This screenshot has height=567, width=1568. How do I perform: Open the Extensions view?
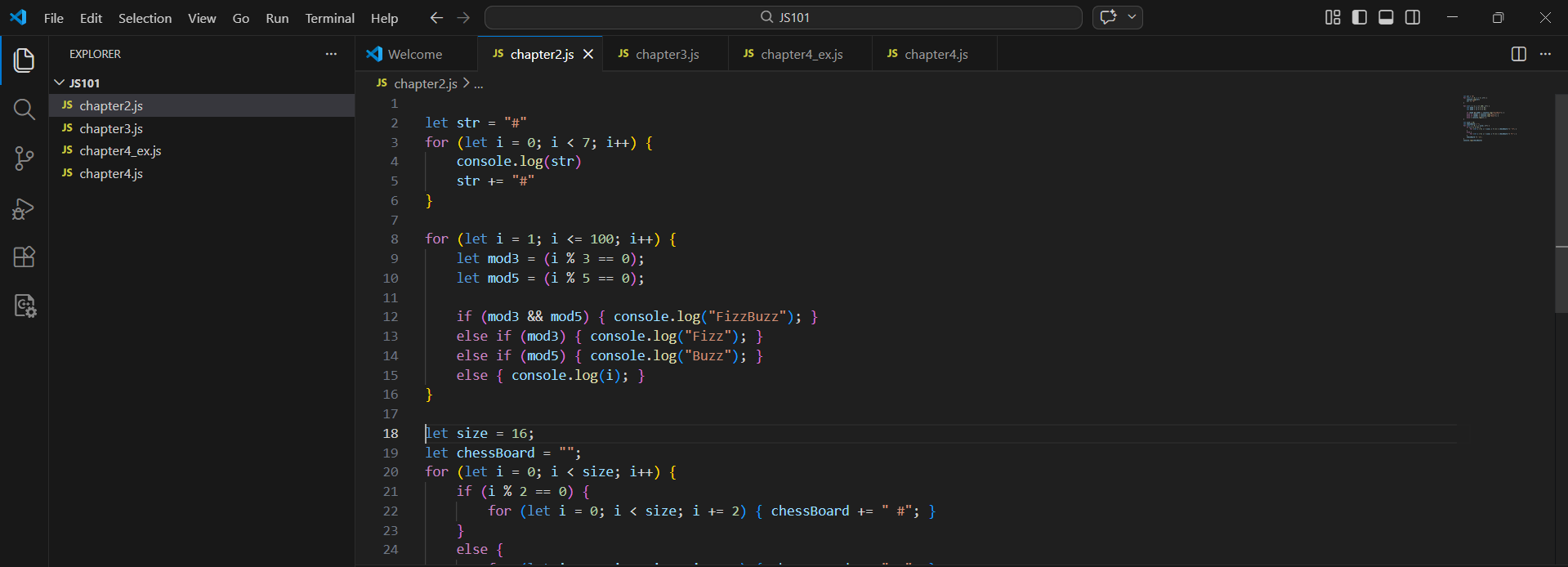(24, 257)
